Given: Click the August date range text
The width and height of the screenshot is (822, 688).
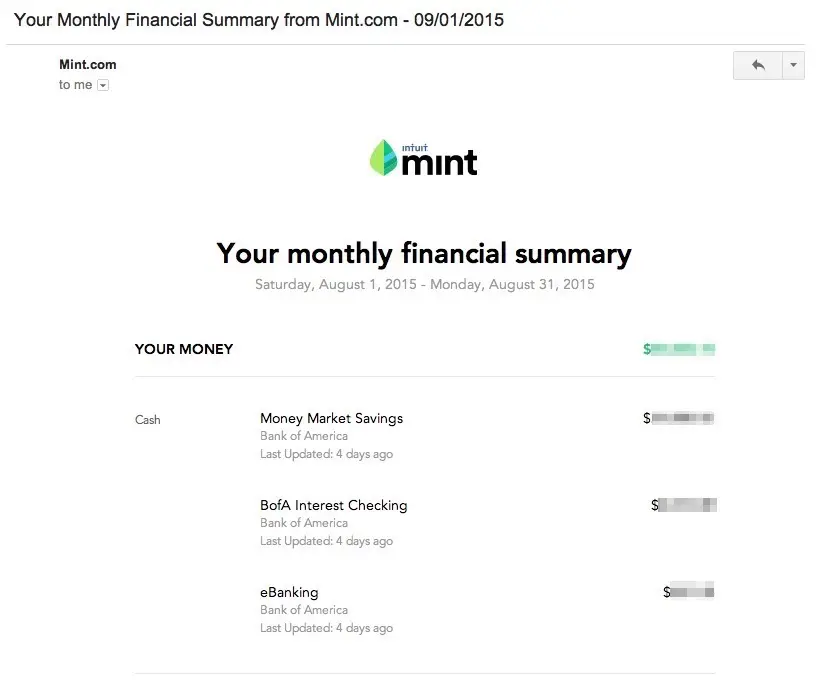Looking at the screenshot, I should pos(423,284).
